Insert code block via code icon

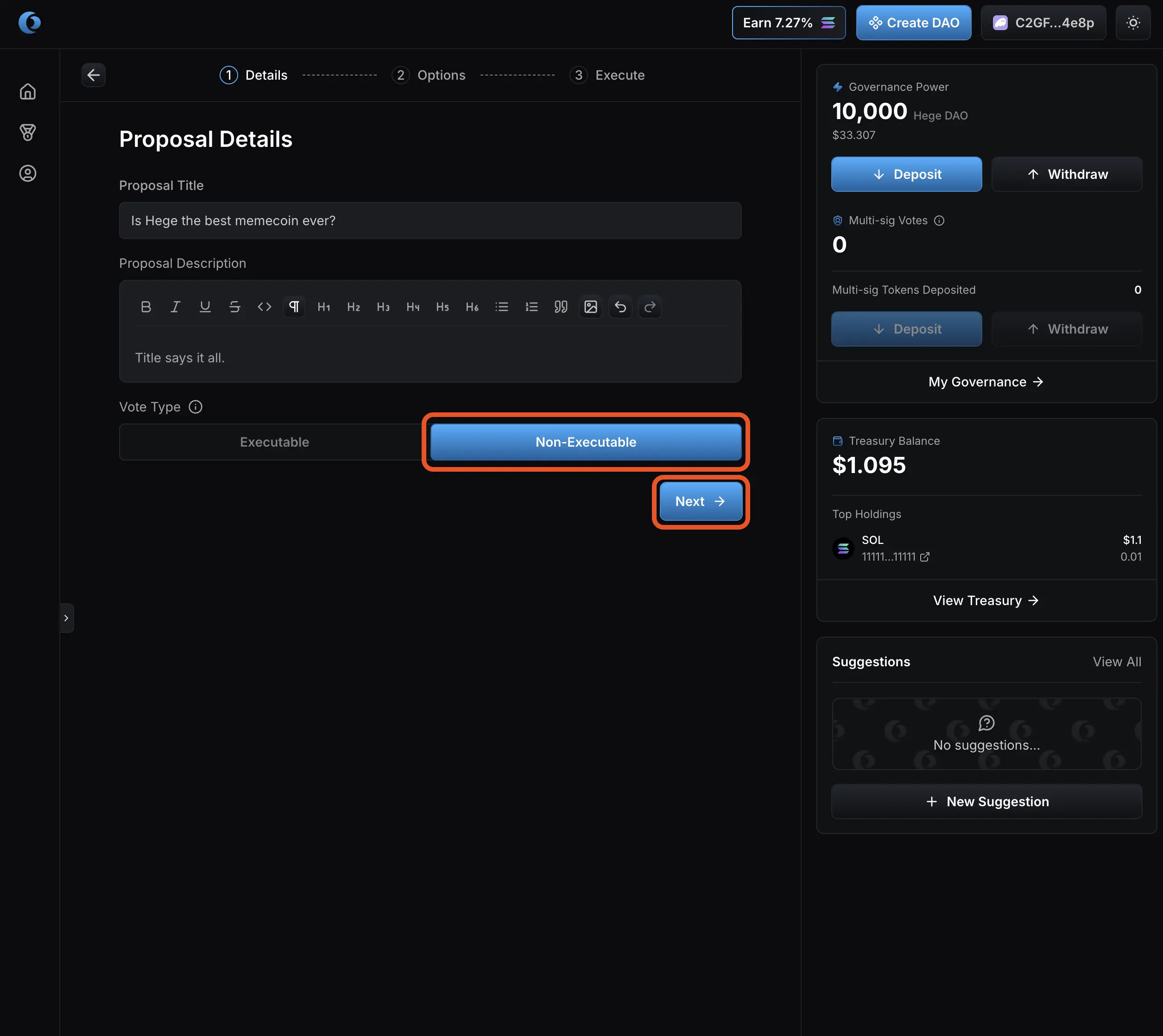[264, 307]
